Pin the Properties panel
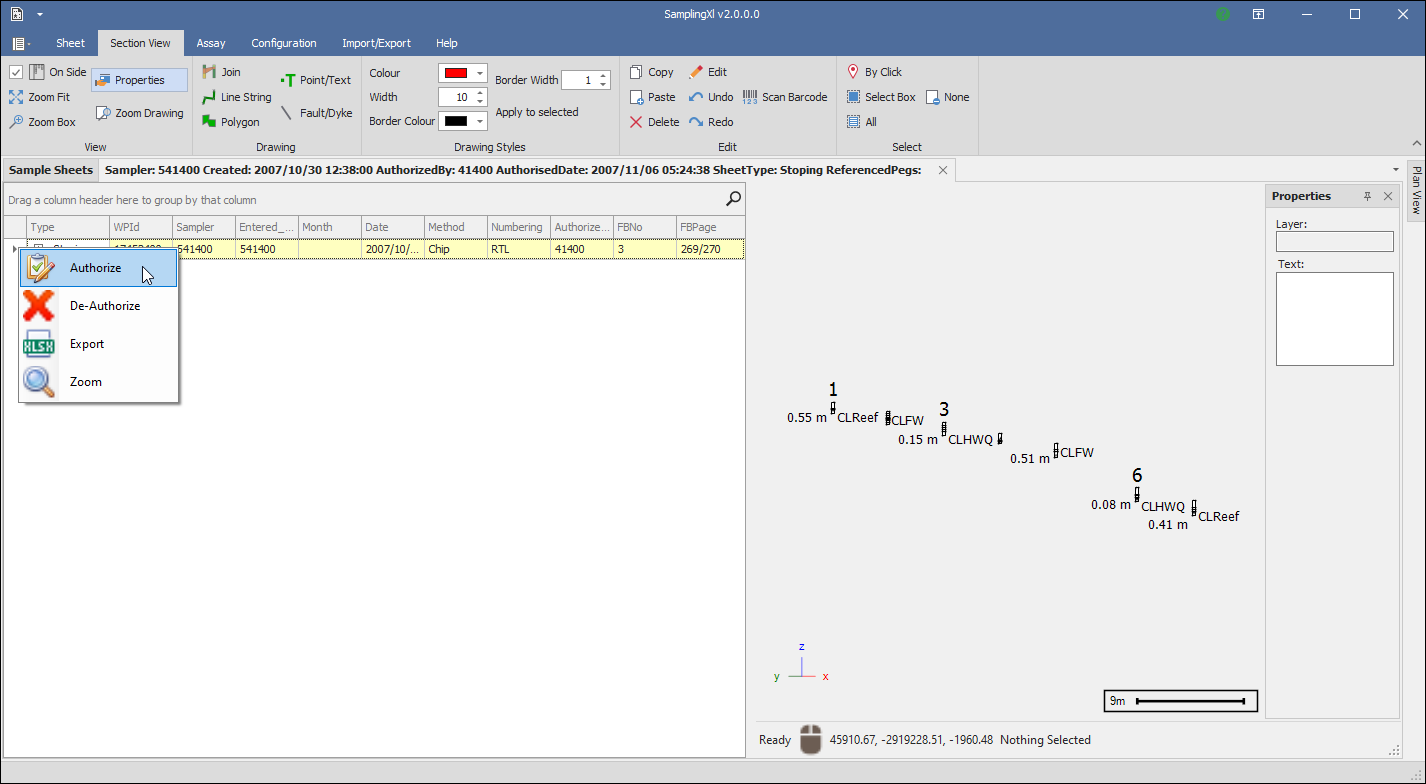Screen dimensions: 1426x784 pyautogui.click(x=1367, y=196)
